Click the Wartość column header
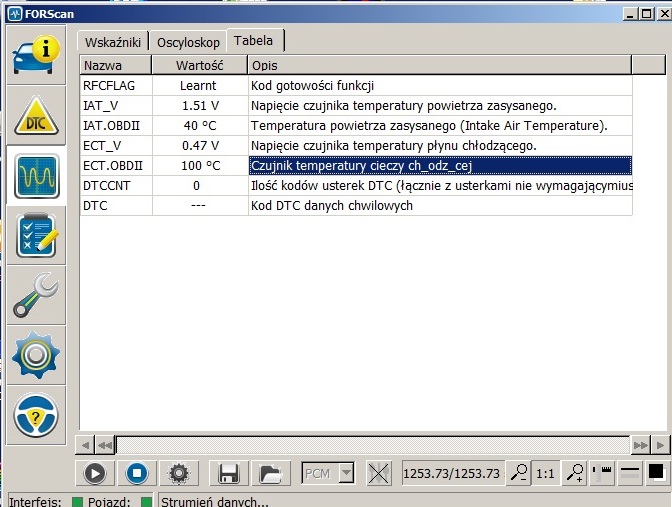Viewport: 672px width, 507px height. coord(199,65)
